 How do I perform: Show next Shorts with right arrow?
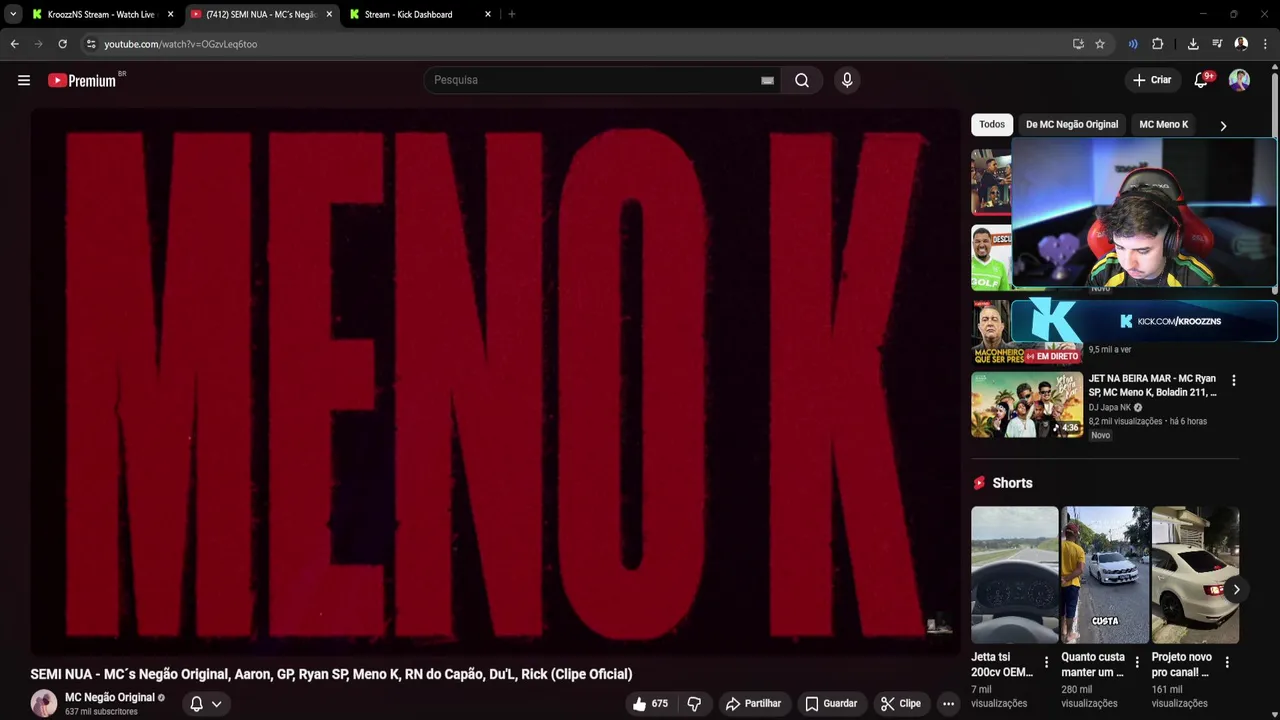(x=1236, y=589)
